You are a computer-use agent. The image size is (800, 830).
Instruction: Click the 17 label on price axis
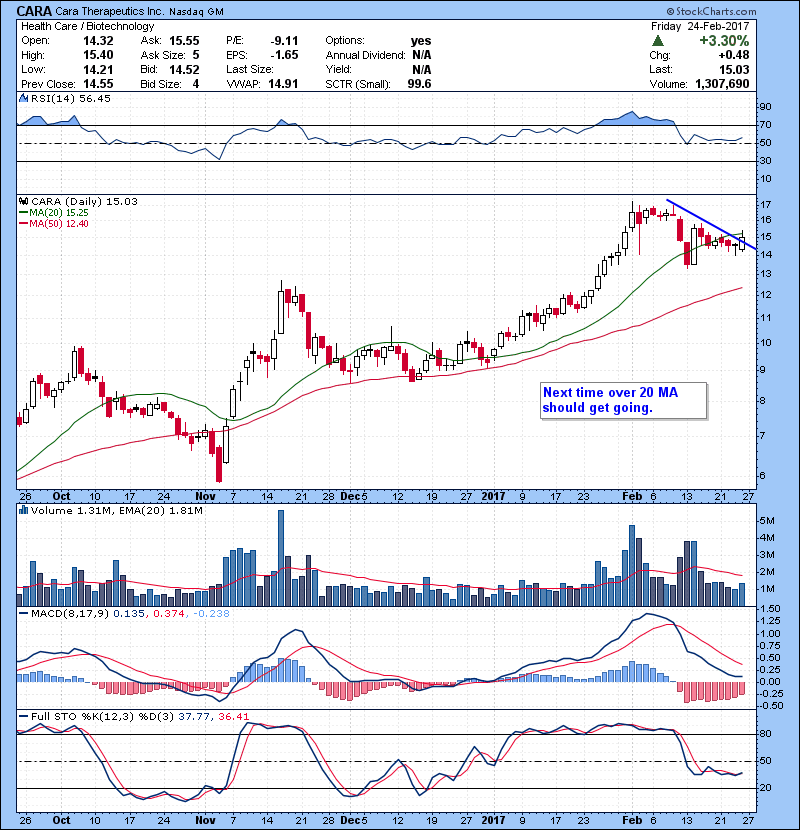pos(766,204)
